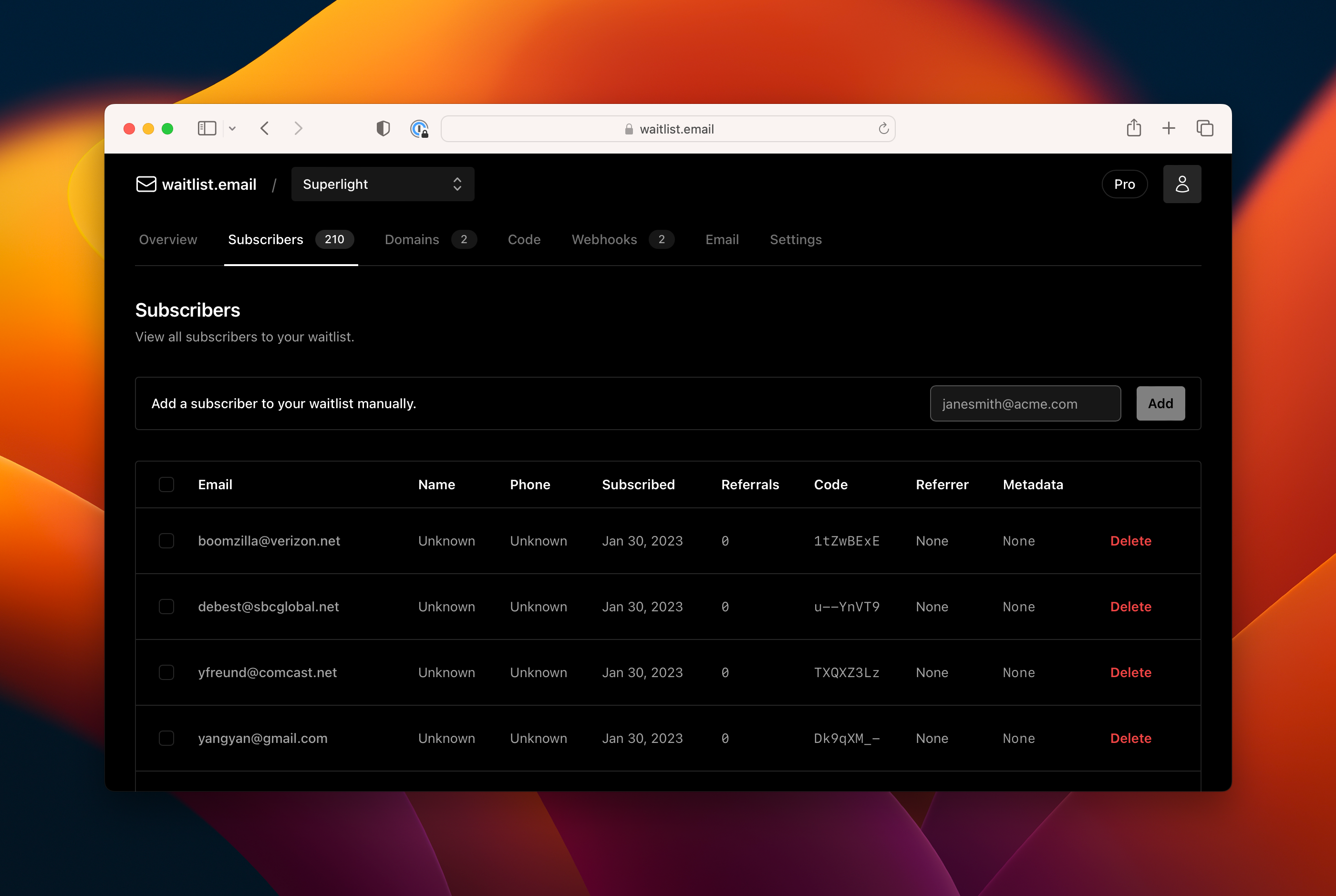The height and width of the screenshot is (896, 1336).
Task: Click the Metadata column header
Action: (x=1033, y=484)
